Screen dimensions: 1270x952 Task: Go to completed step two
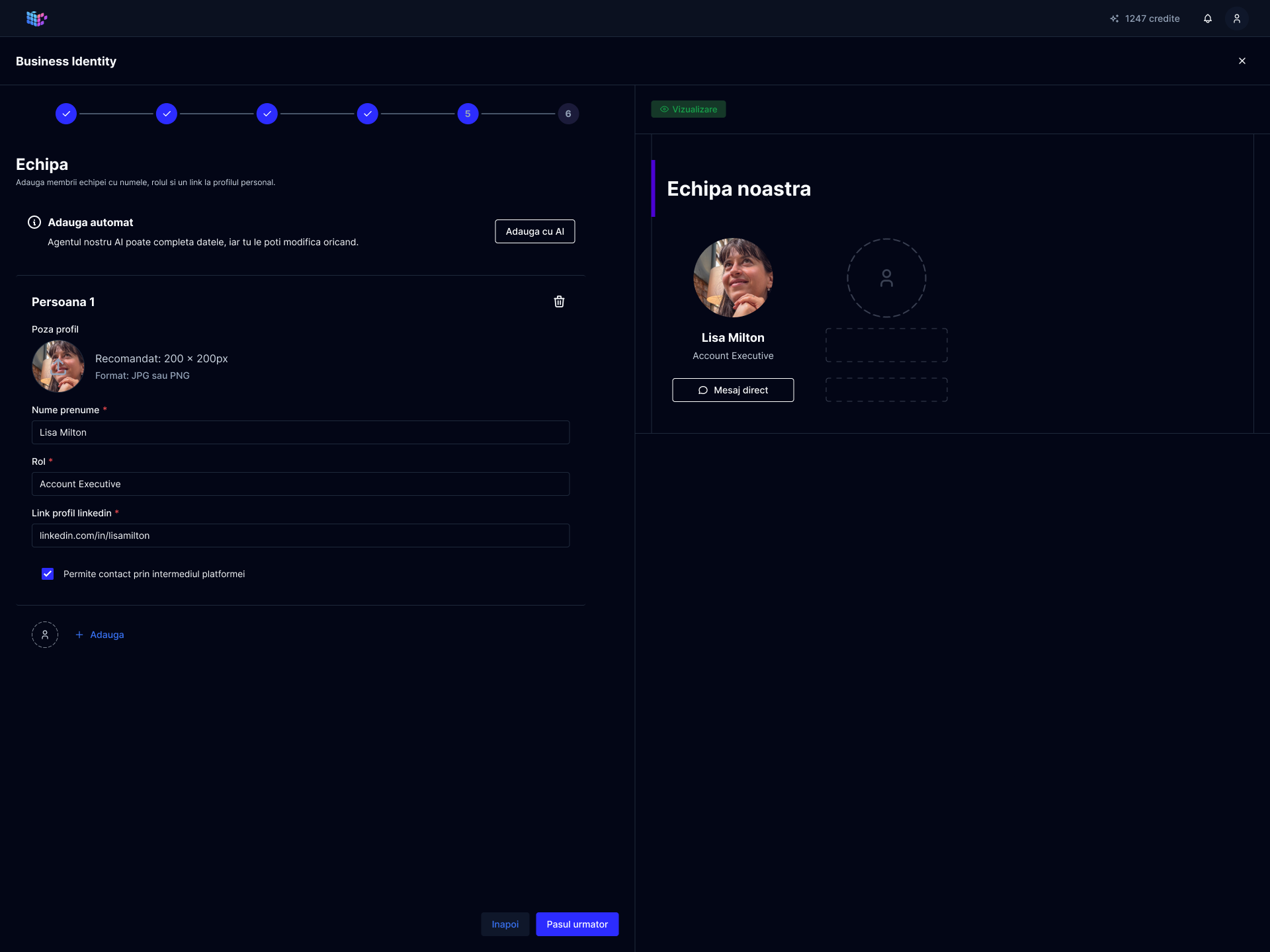(167, 114)
